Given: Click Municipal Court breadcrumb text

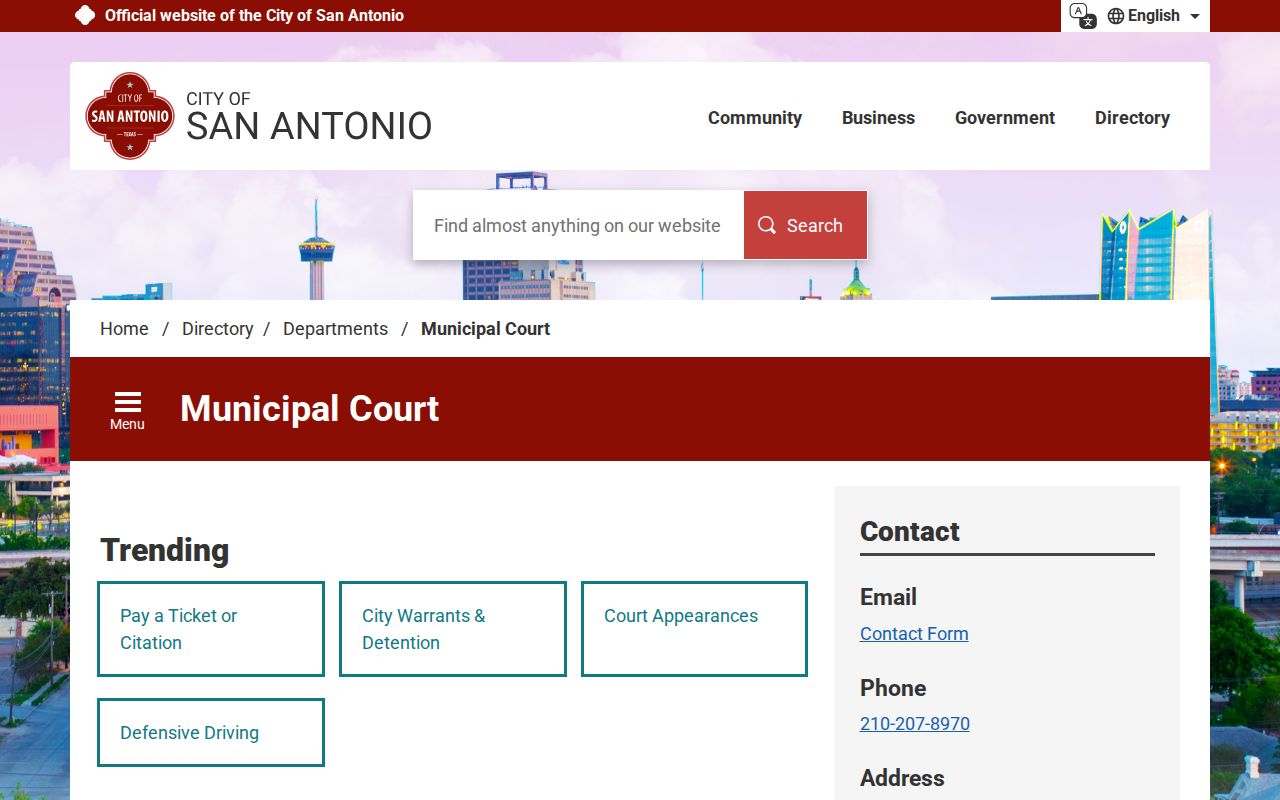Looking at the screenshot, I should tap(485, 329).
